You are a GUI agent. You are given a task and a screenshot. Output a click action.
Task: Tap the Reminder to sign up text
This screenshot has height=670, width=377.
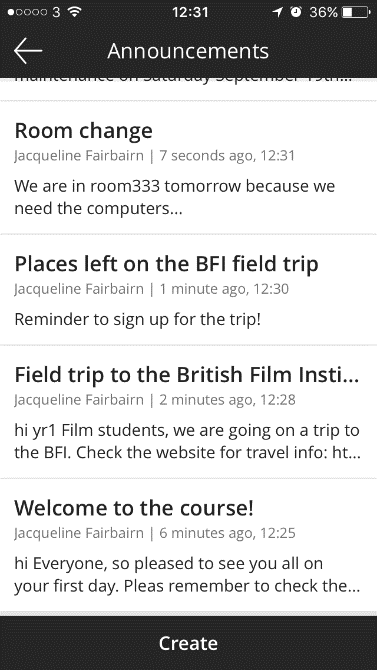(x=138, y=319)
